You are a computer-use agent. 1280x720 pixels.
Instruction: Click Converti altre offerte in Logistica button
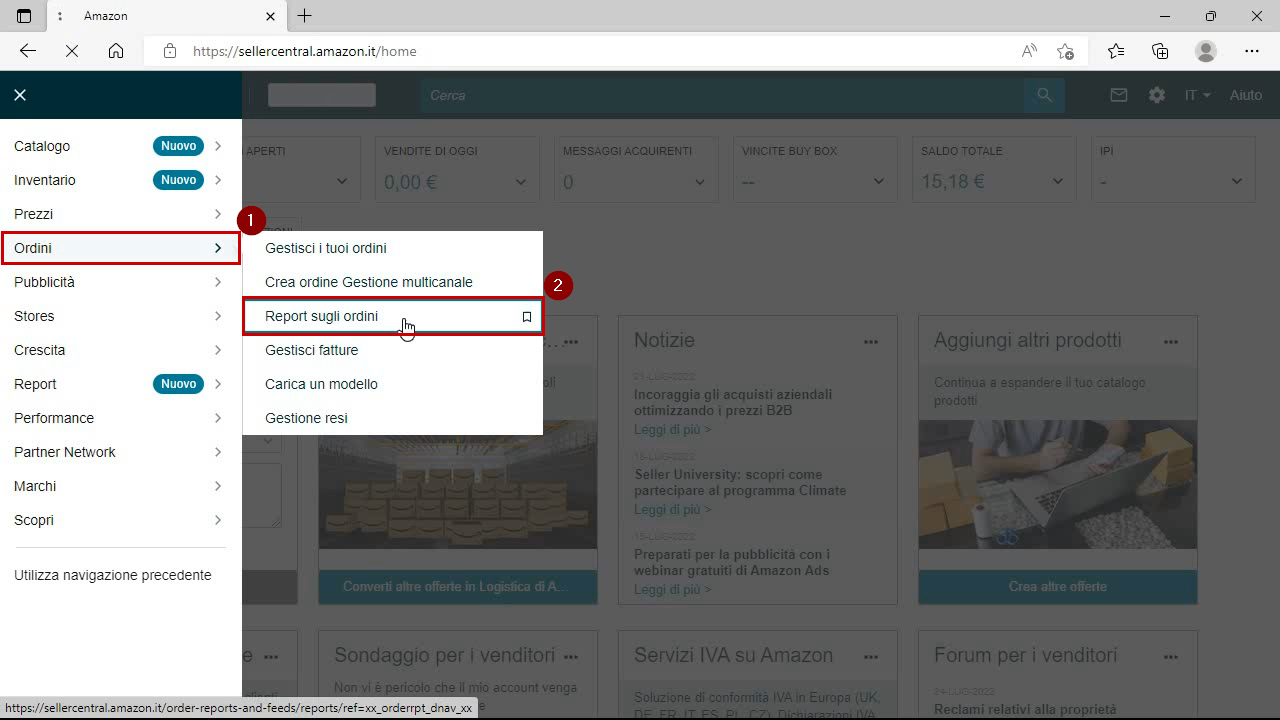[x=458, y=587]
